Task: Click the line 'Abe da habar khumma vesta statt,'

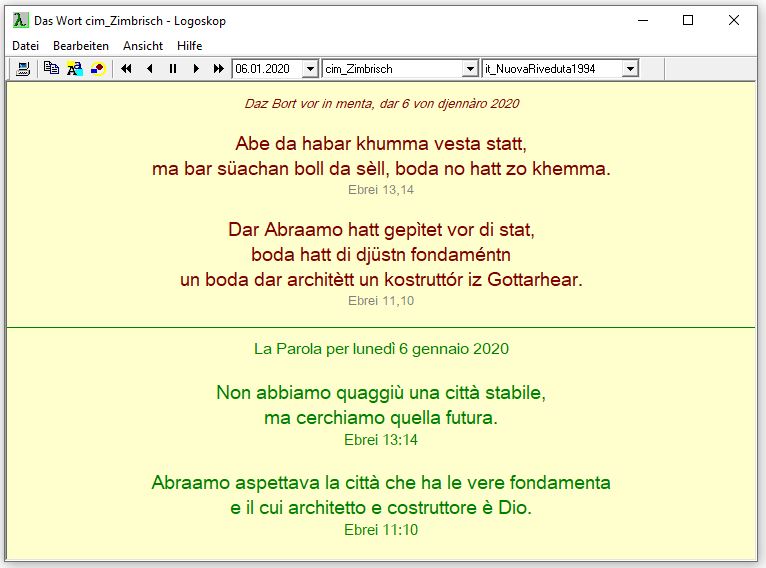Action: pos(381,144)
